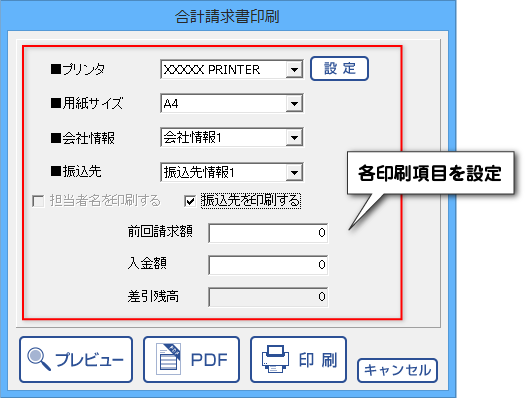The width and height of the screenshot is (525, 398).
Task: Click the ■会社情報 label
Action: click(82, 138)
